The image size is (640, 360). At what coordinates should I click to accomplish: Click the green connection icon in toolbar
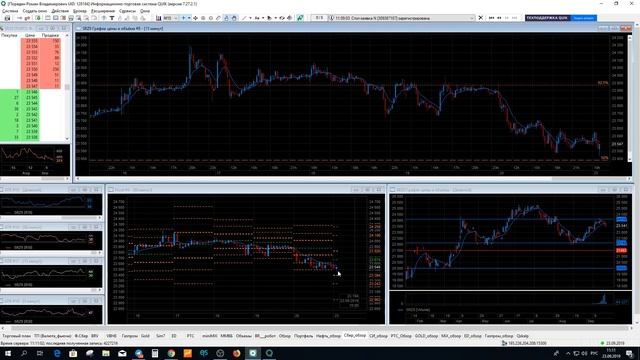pyautogui.click(x=38, y=18)
